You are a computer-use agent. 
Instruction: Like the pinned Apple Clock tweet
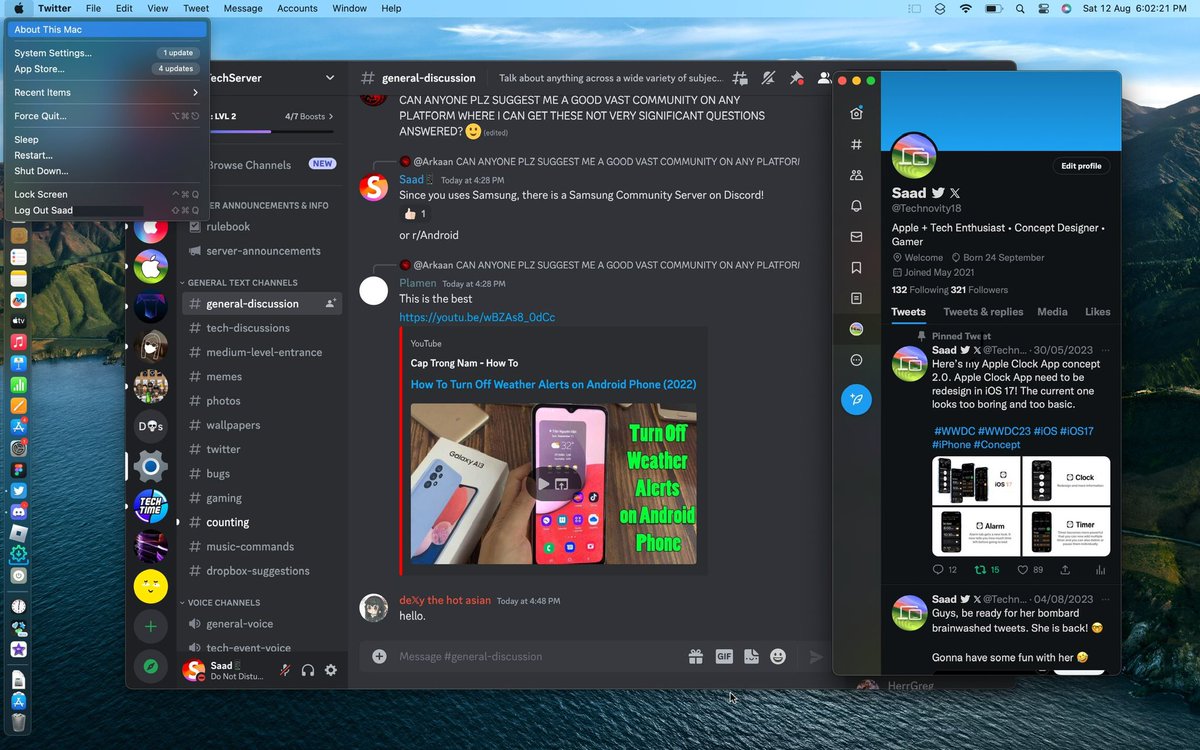pyautogui.click(x=1022, y=570)
